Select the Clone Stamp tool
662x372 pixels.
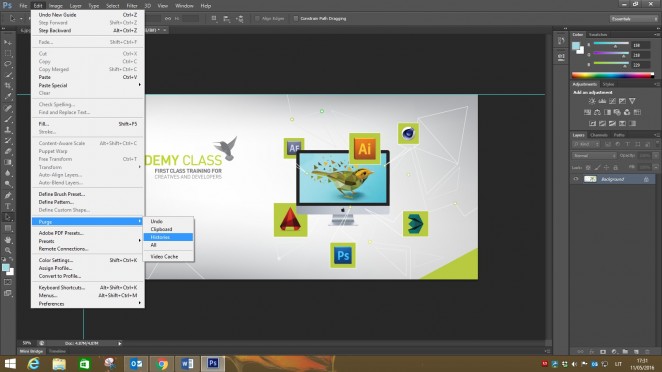pos(8,130)
